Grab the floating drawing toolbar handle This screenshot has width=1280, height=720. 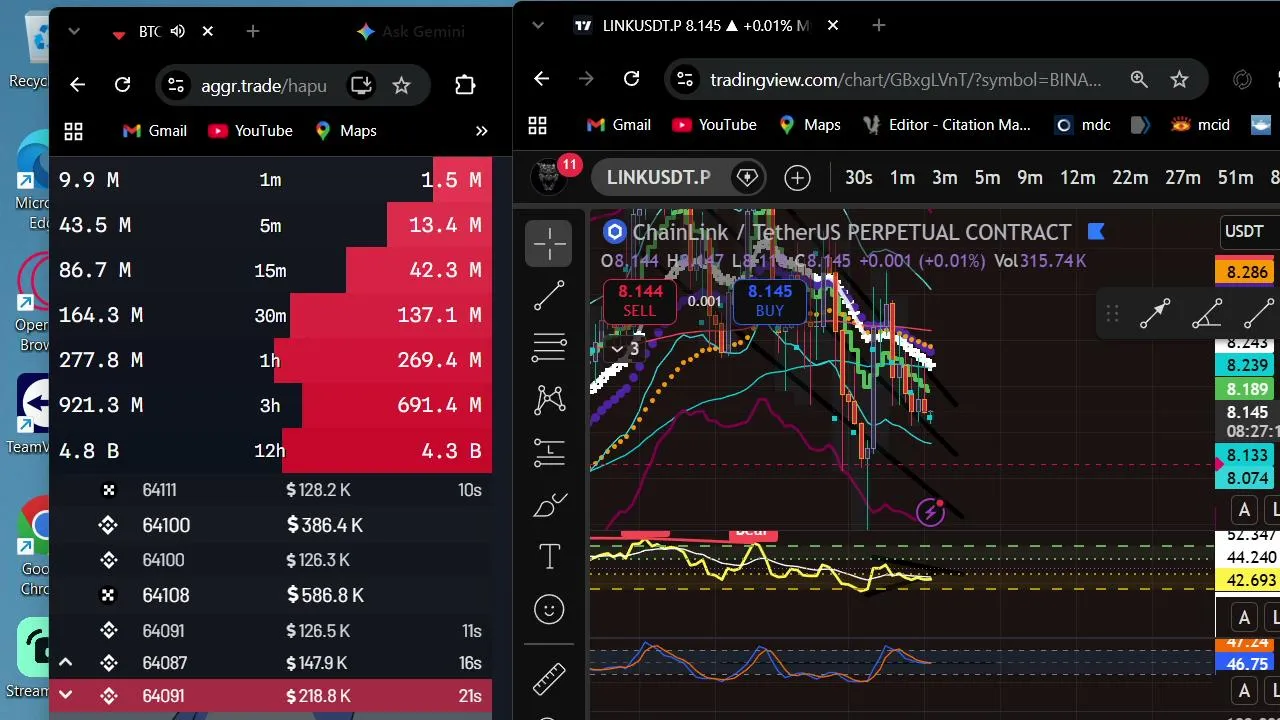coord(1112,314)
